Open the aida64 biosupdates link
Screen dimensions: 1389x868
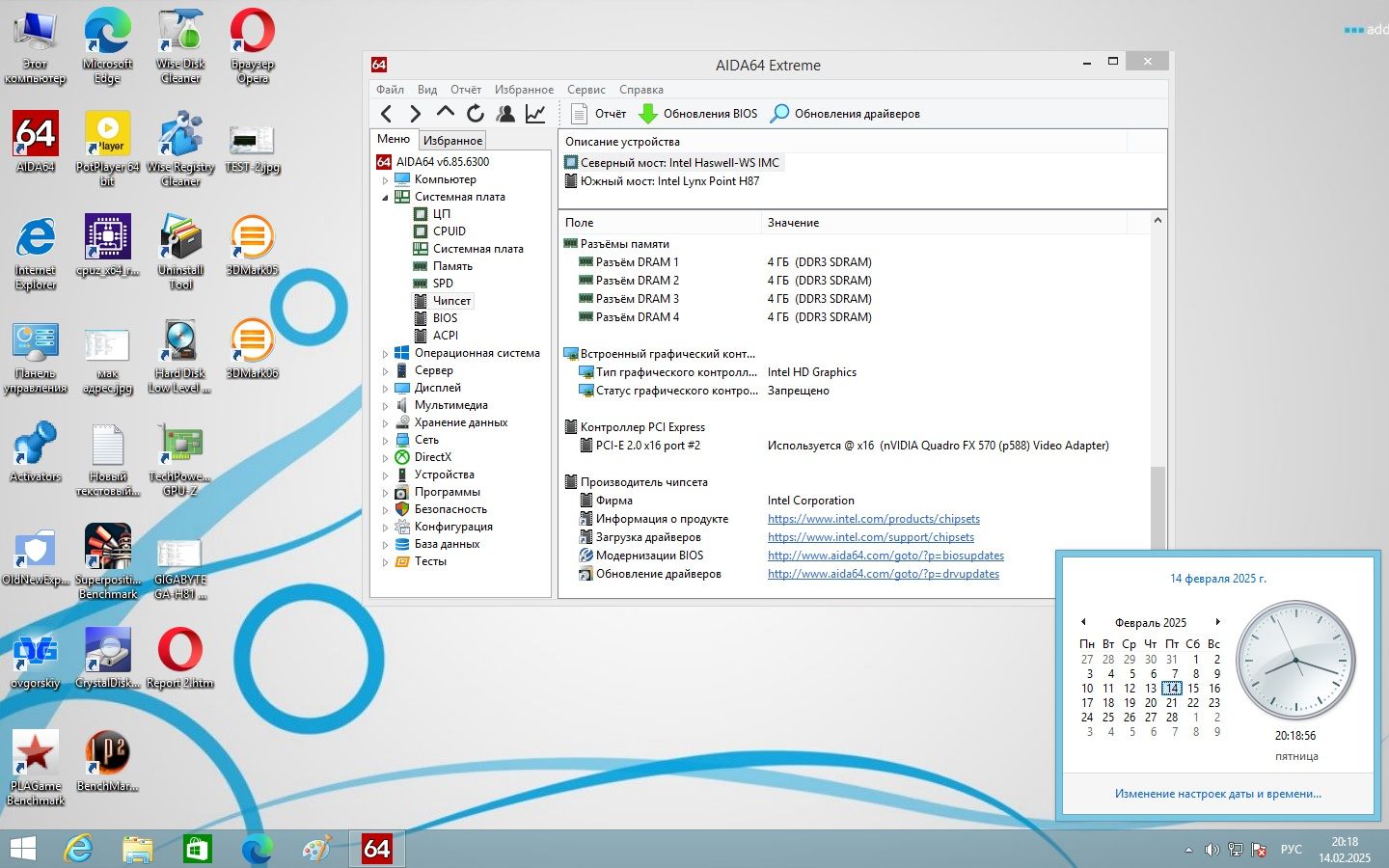pos(885,556)
